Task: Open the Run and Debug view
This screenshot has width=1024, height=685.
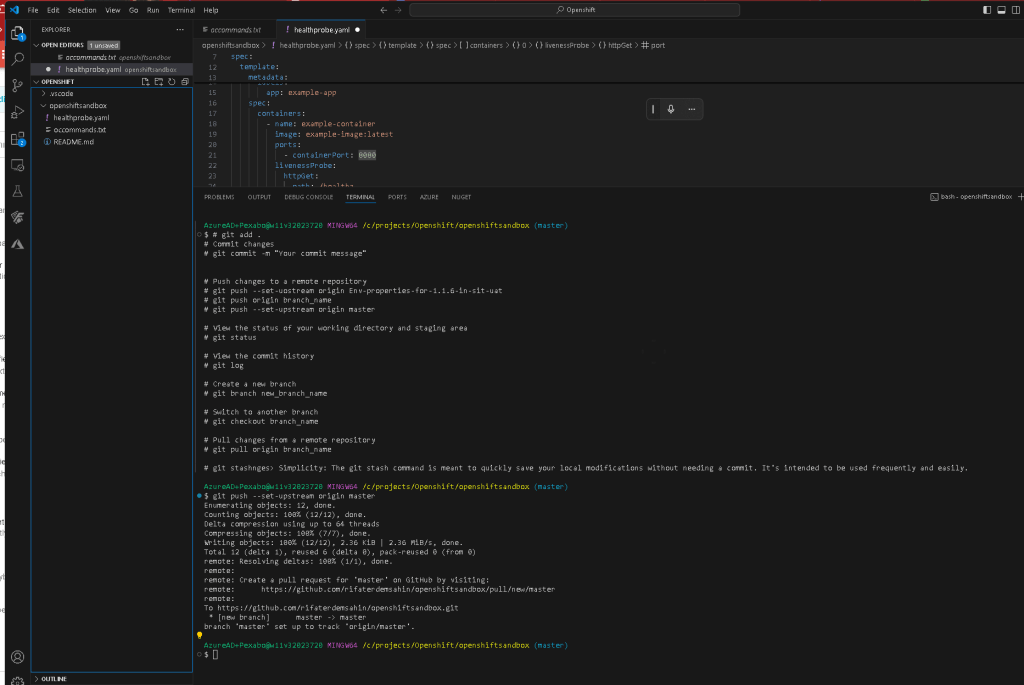Action: click(18, 112)
